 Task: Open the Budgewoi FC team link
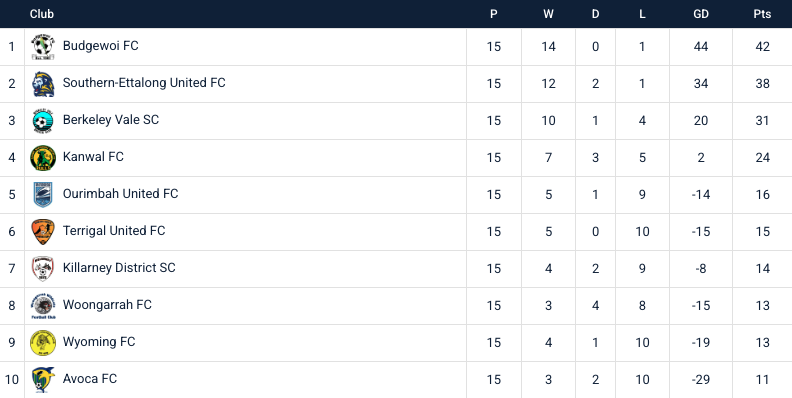(x=101, y=46)
